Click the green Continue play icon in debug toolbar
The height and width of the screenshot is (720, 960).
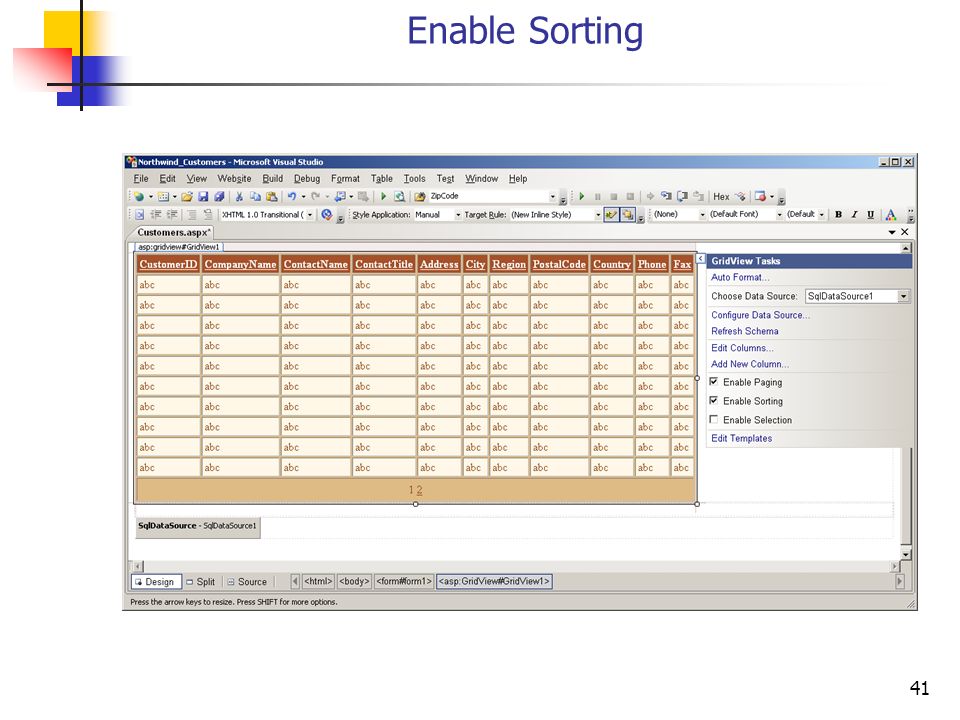click(x=582, y=197)
